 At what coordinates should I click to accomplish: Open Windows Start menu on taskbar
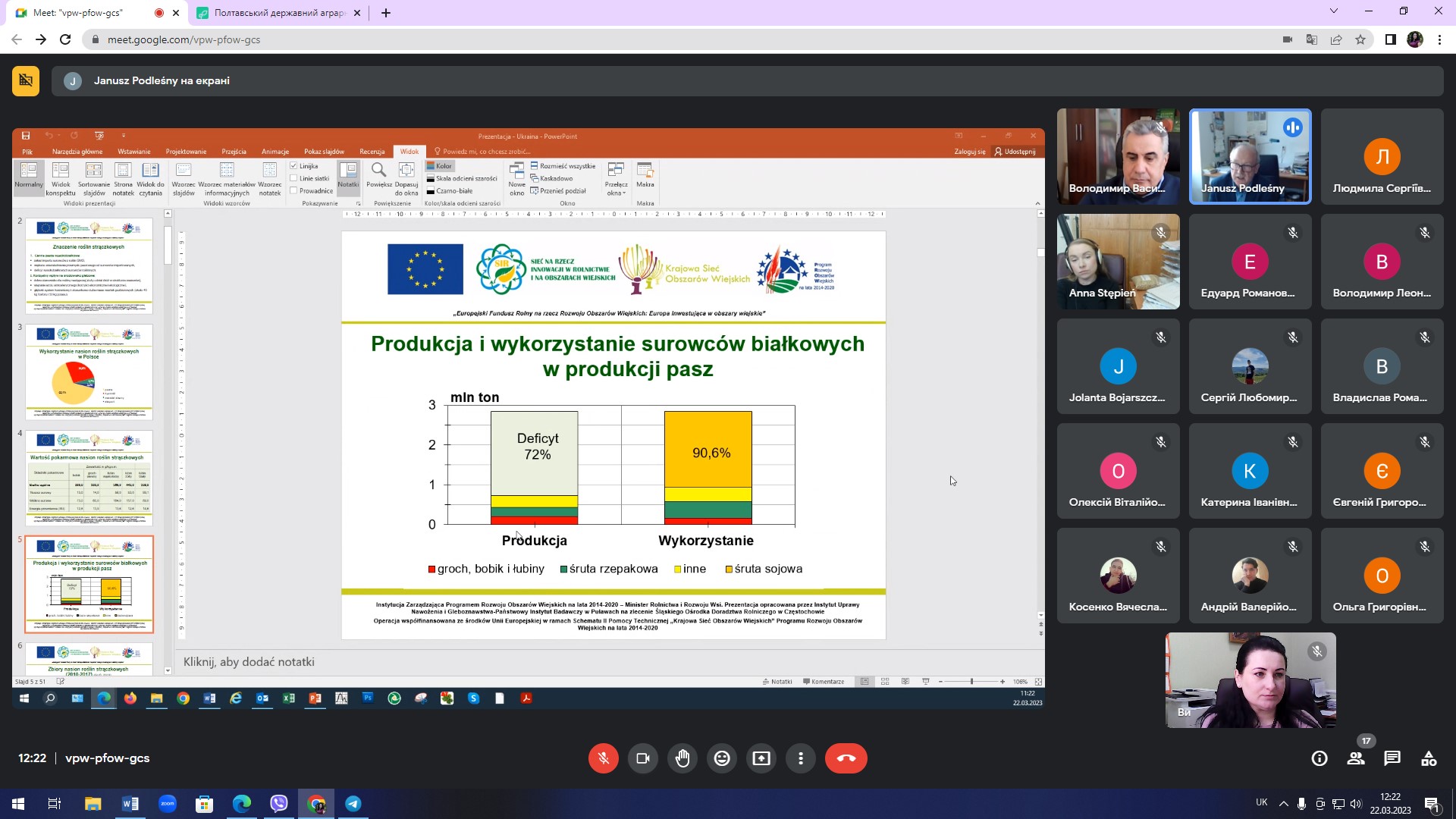pyautogui.click(x=18, y=804)
